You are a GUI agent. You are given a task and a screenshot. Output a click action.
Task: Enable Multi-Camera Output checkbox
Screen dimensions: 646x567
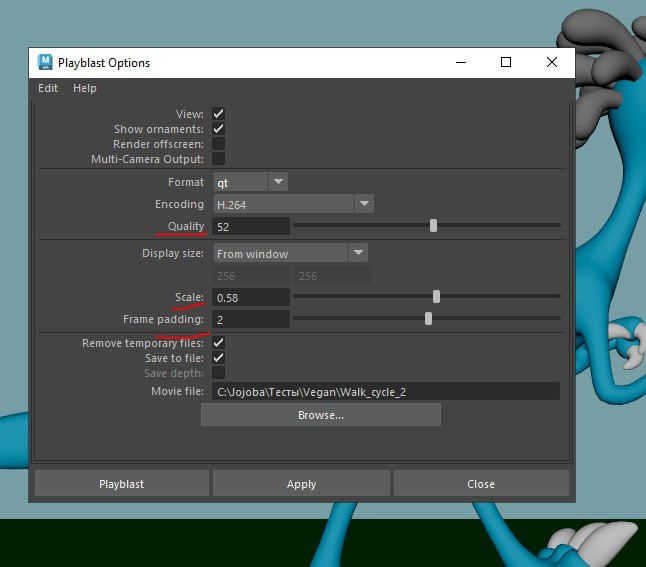(x=218, y=159)
